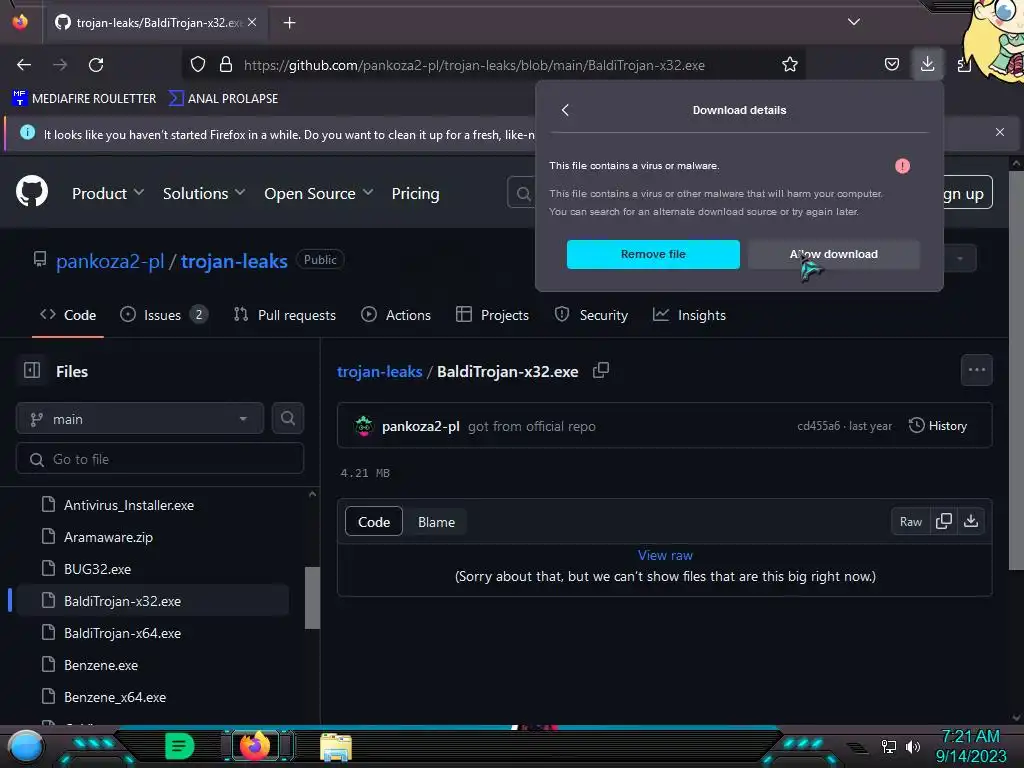Viewport: 1024px width, 768px height.
Task: Switch to the Blame view
Action: [436, 522]
